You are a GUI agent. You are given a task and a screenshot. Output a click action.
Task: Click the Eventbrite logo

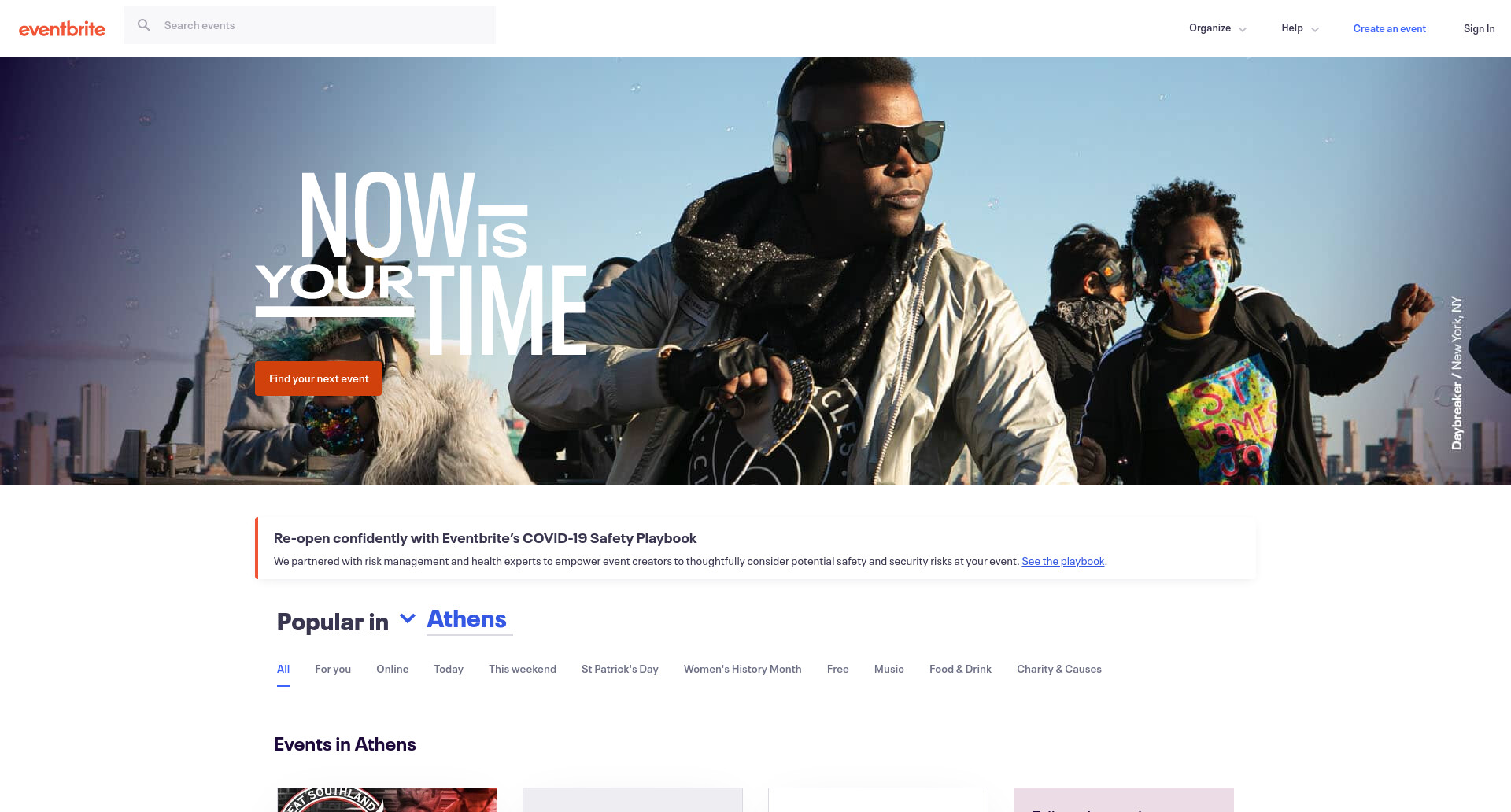62,28
